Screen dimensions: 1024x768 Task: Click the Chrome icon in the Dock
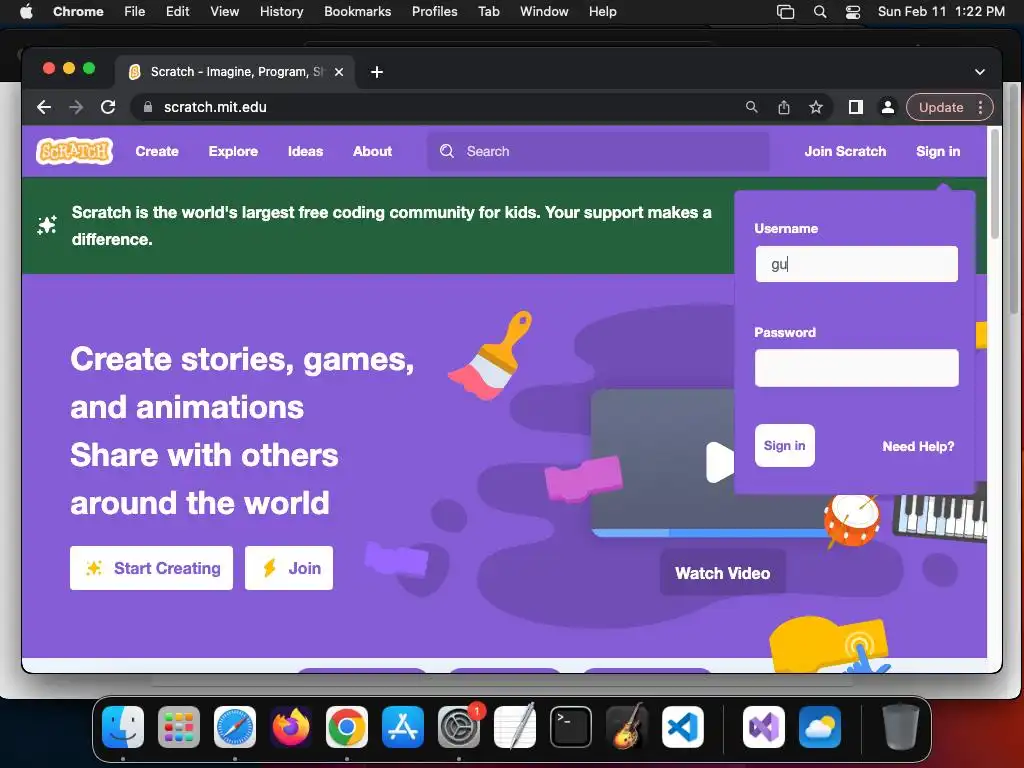pyautogui.click(x=347, y=727)
